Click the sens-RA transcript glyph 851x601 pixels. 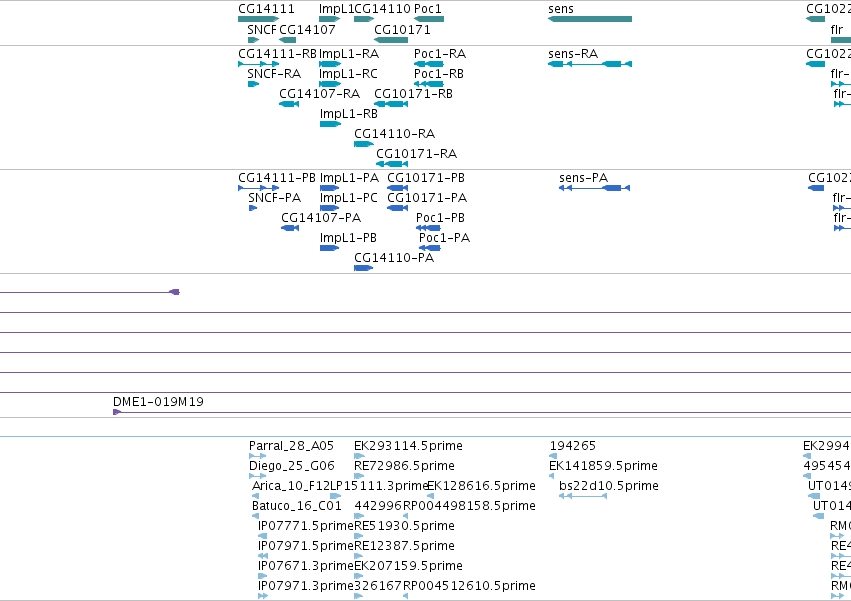coord(590,64)
